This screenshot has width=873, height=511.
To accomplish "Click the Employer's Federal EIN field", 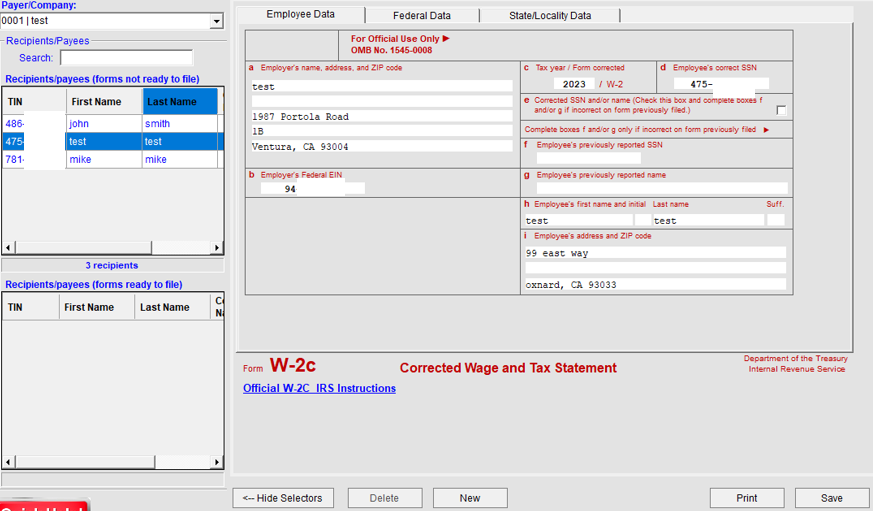I will (x=312, y=189).
